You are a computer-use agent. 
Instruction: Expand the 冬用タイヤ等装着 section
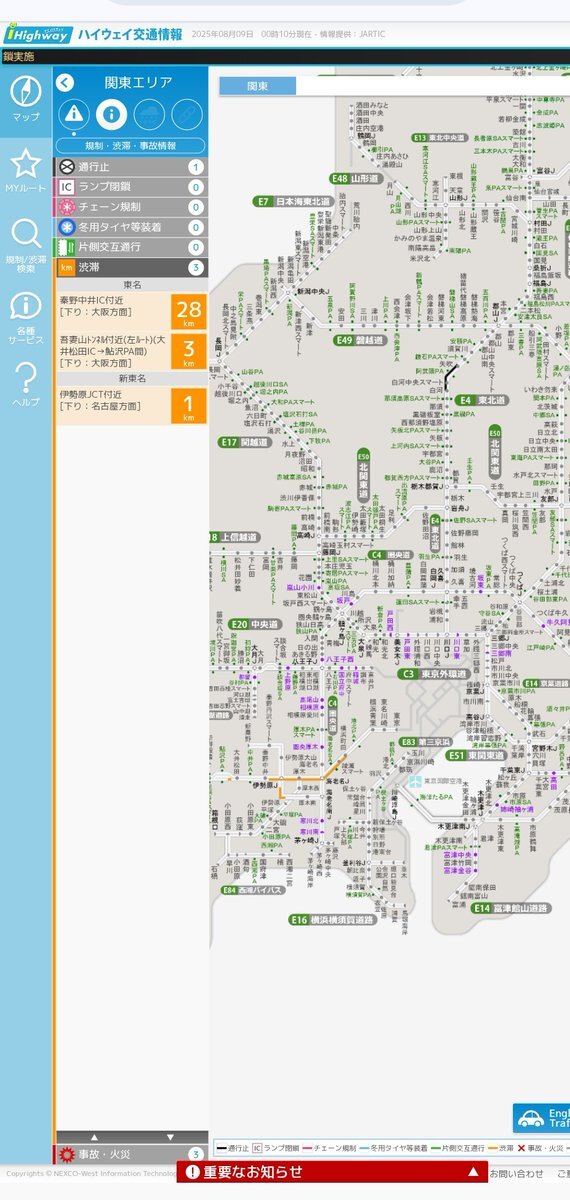pos(131,227)
